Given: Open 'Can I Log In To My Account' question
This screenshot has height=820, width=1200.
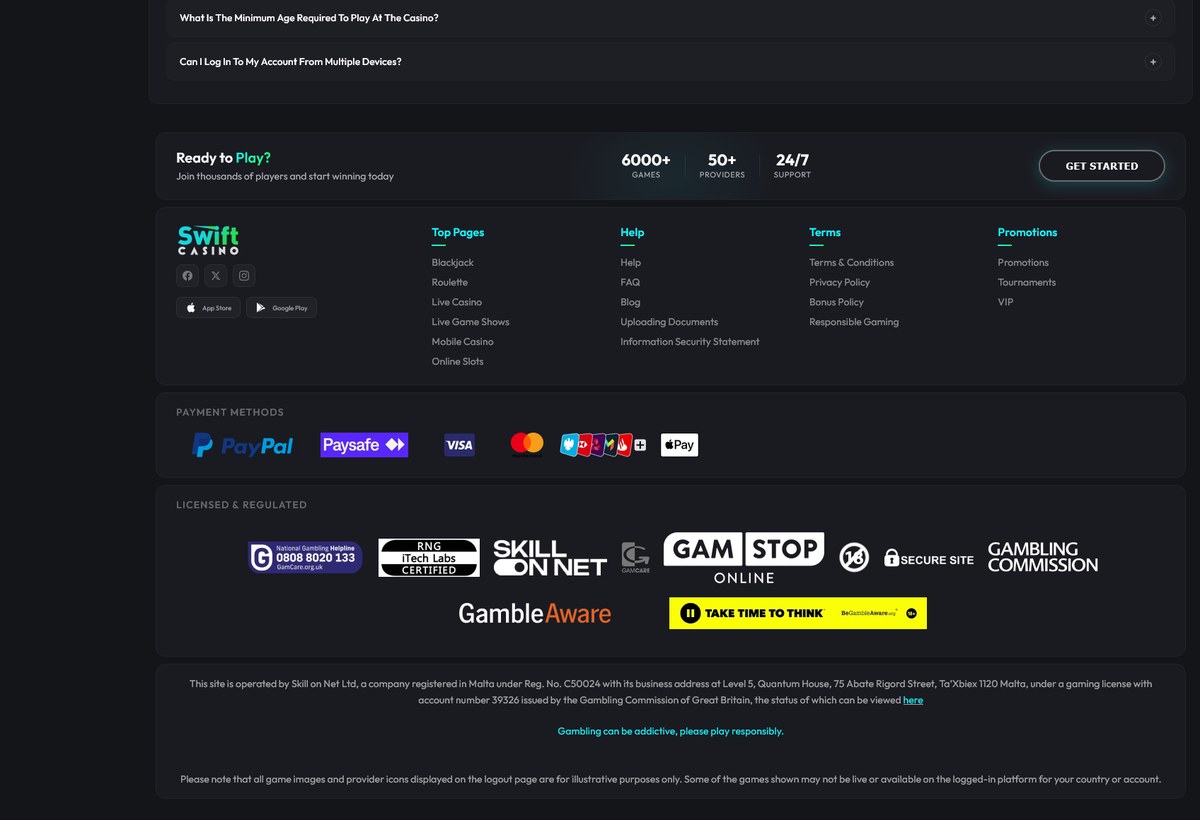Looking at the screenshot, I should 291,62.
